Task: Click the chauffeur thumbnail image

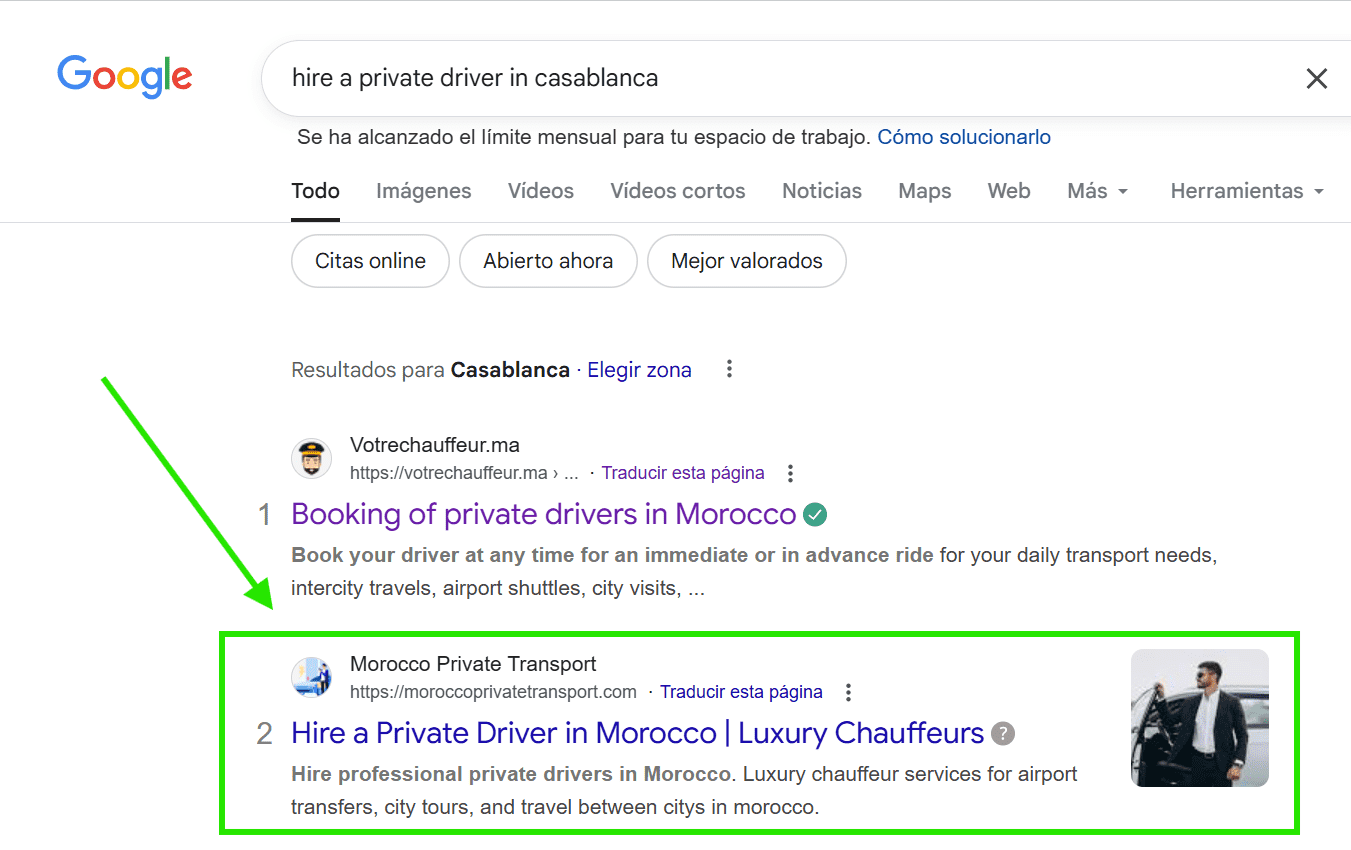Action: point(1199,718)
